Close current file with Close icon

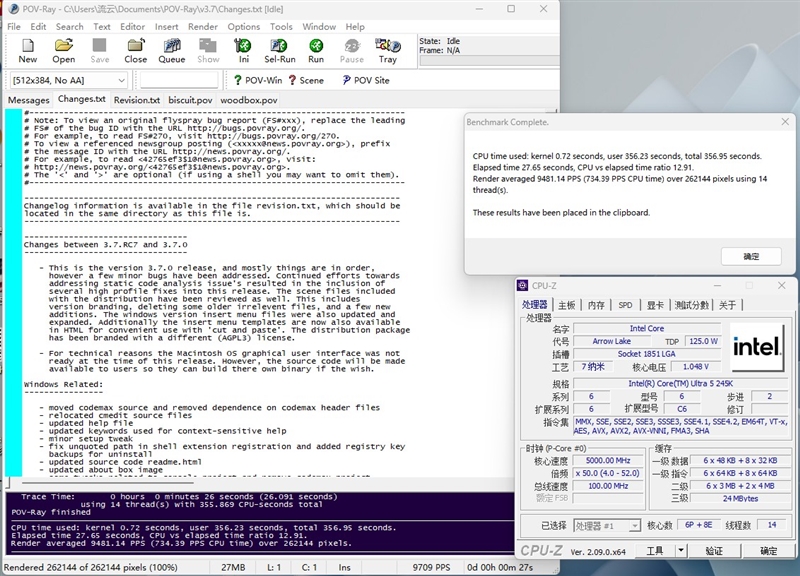pos(136,51)
